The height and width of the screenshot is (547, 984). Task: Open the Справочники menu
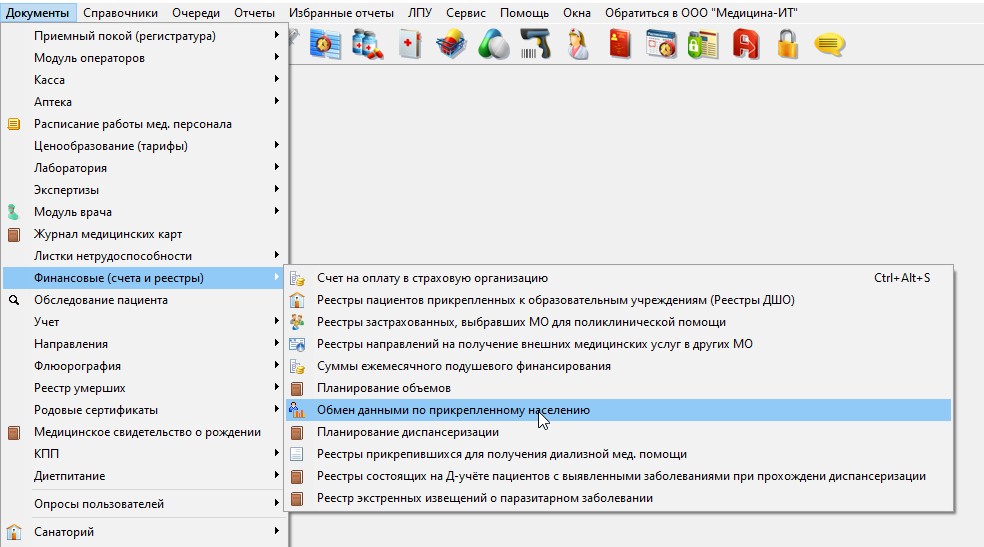[120, 13]
